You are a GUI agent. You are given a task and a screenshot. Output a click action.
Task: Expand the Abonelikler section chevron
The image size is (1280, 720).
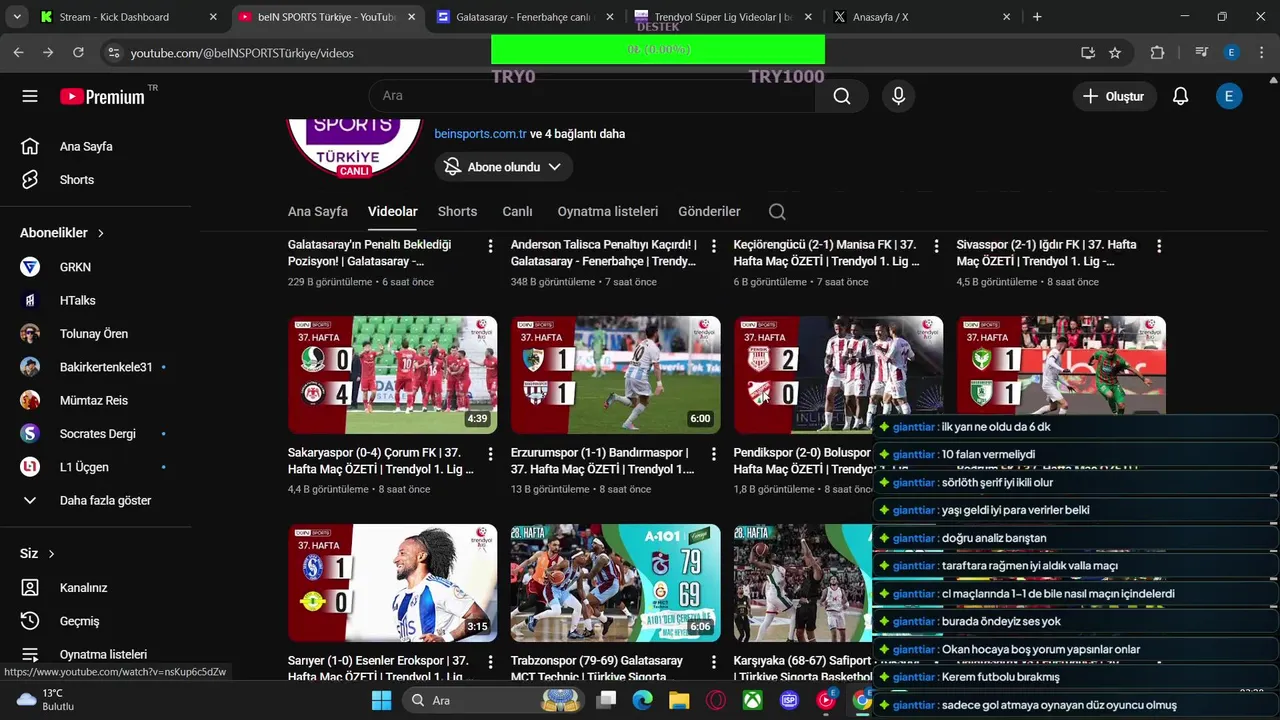click(101, 233)
